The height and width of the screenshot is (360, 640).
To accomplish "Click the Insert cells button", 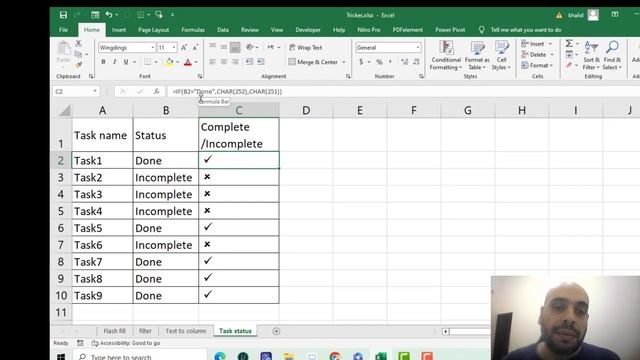I will click(x=533, y=44).
